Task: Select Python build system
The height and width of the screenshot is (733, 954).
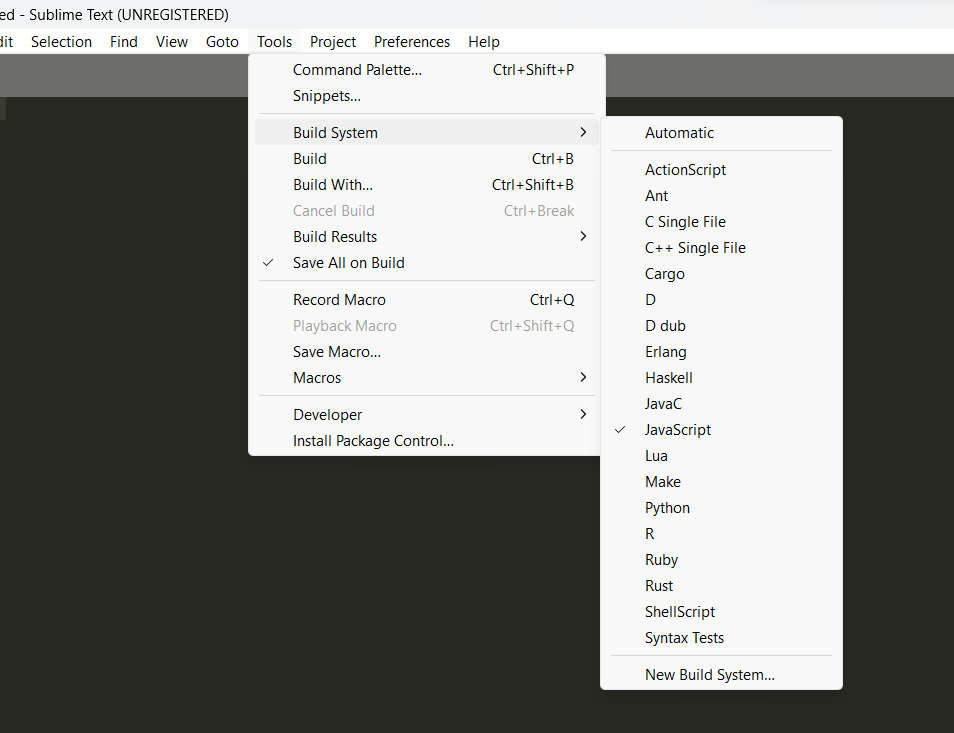Action: (x=721, y=508)
